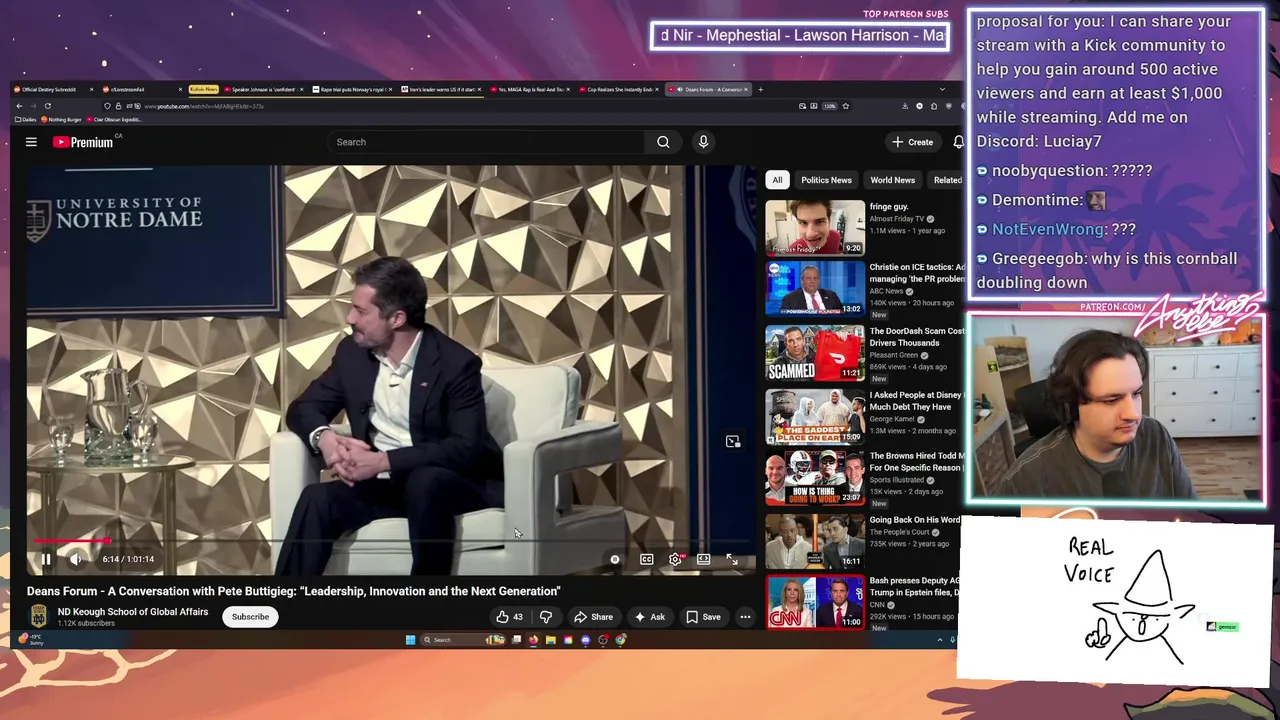
Task: Mute the video using the speaker icon
Action: click(x=76, y=559)
